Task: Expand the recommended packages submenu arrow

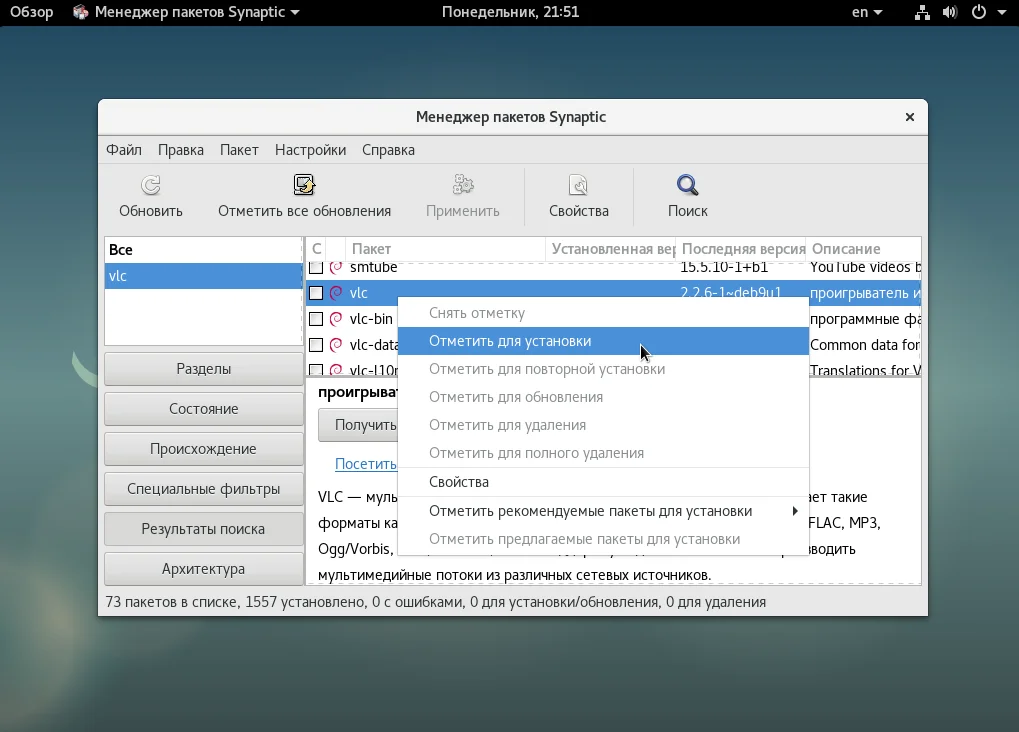Action: pyautogui.click(x=795, y=511)
